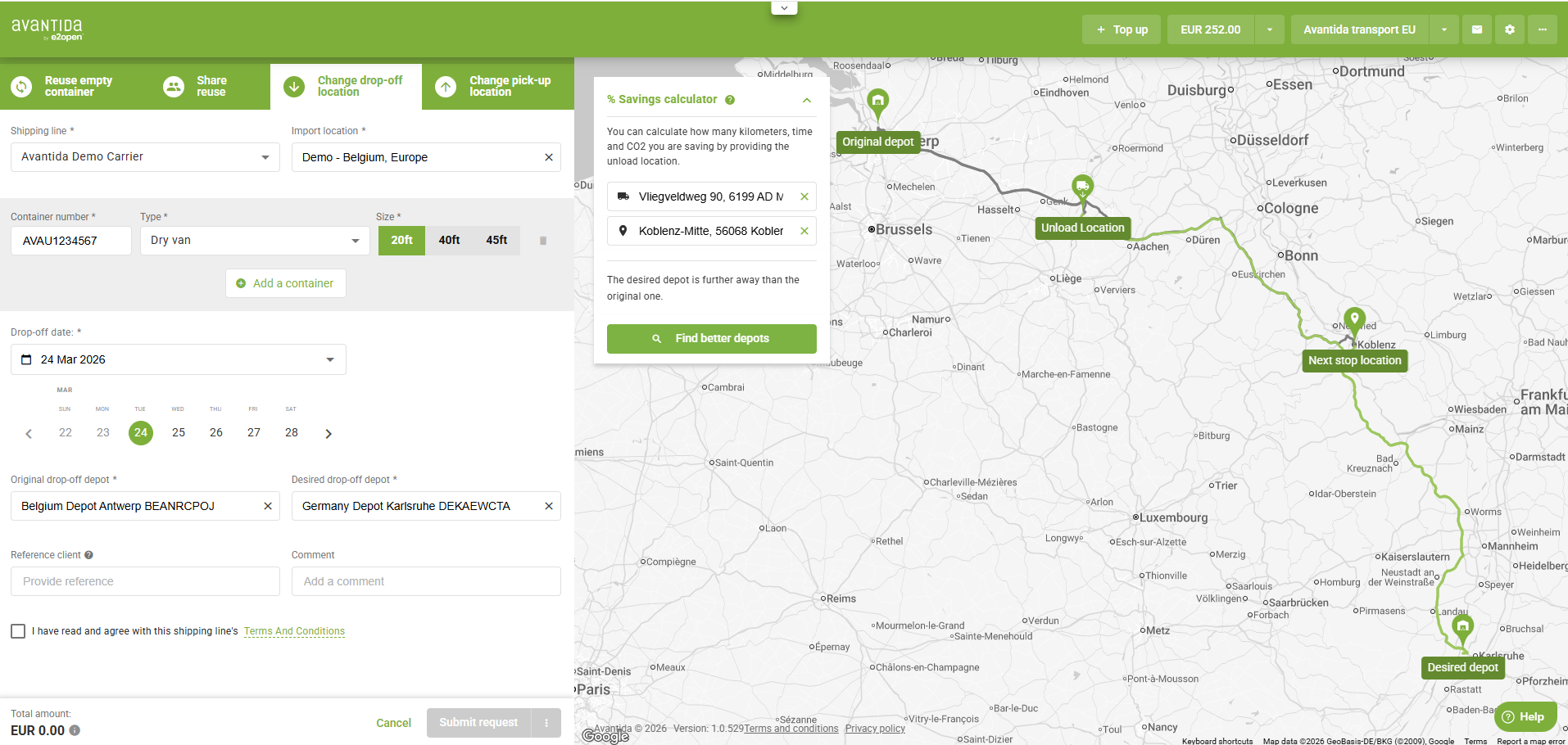
Task: Click the Submit request button
Action: [x=478, y=723]
